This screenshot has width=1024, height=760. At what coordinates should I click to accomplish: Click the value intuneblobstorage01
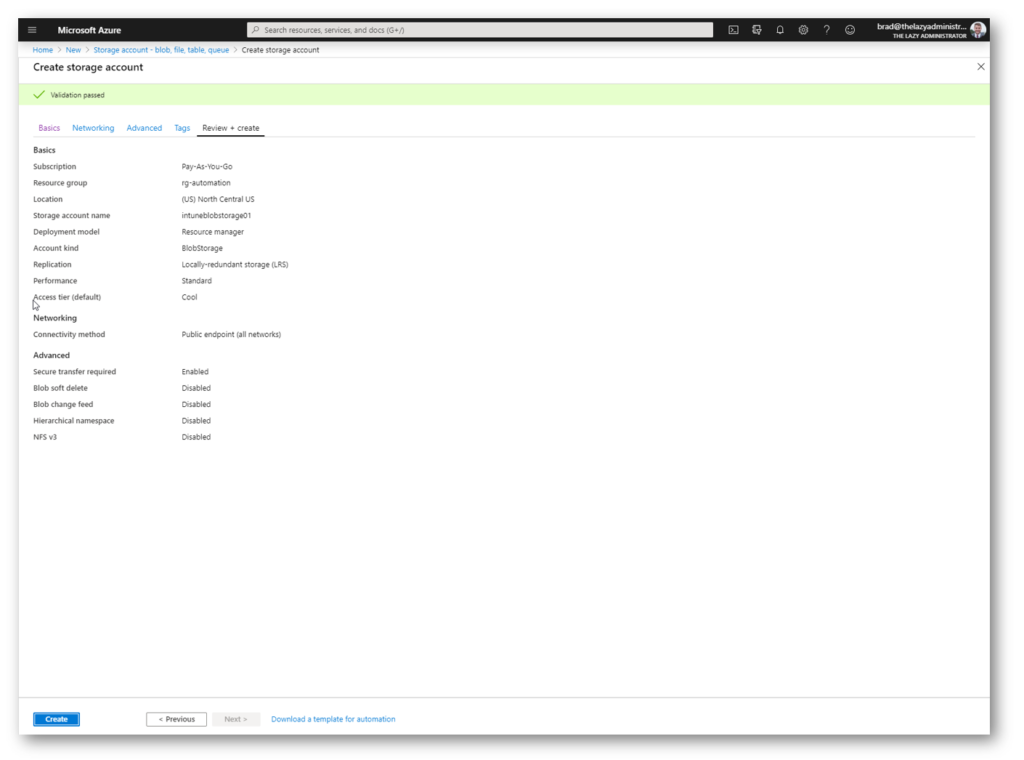(216, 215)
